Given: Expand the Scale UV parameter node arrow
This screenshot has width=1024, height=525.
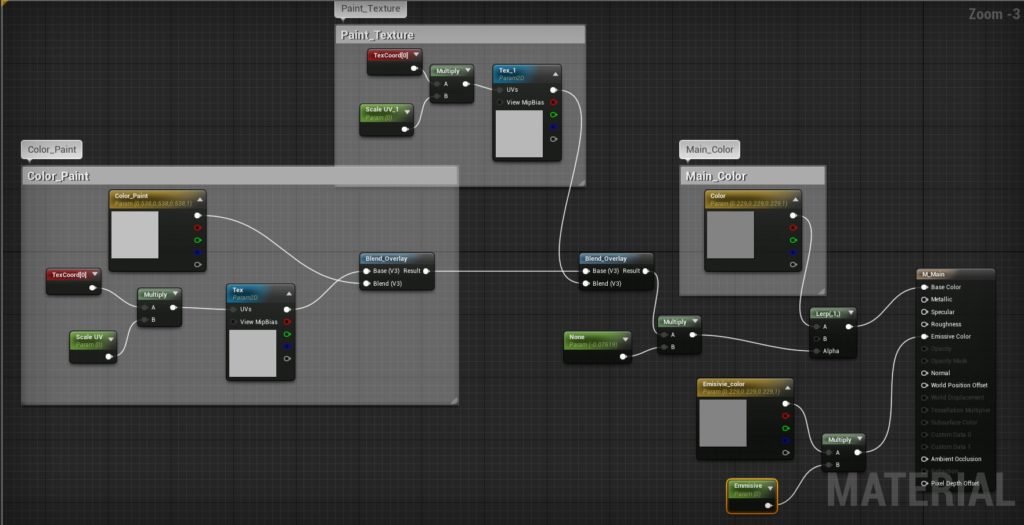Looking at the screenshot, I should click(x=110, y=340).
